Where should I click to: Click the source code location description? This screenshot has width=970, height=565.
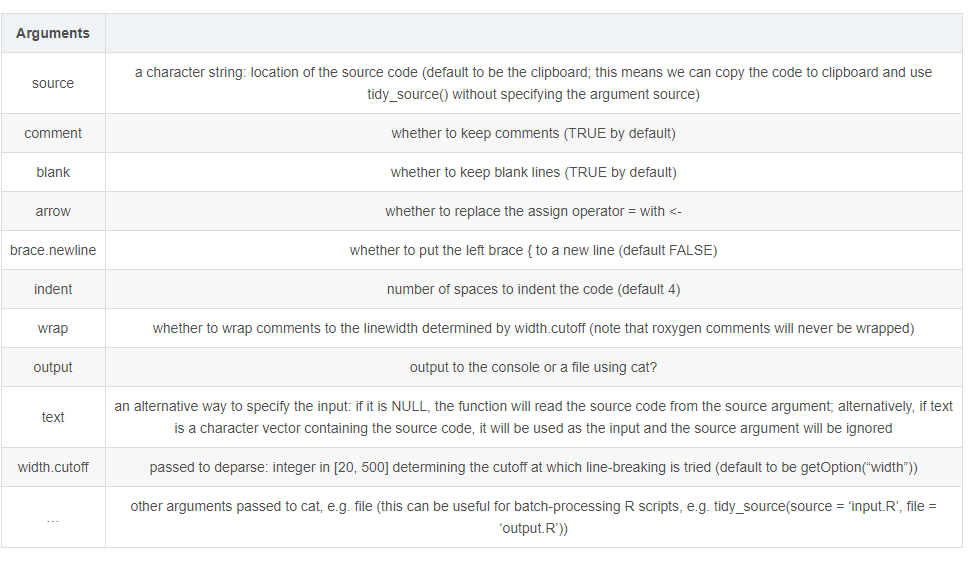(533, 83)
